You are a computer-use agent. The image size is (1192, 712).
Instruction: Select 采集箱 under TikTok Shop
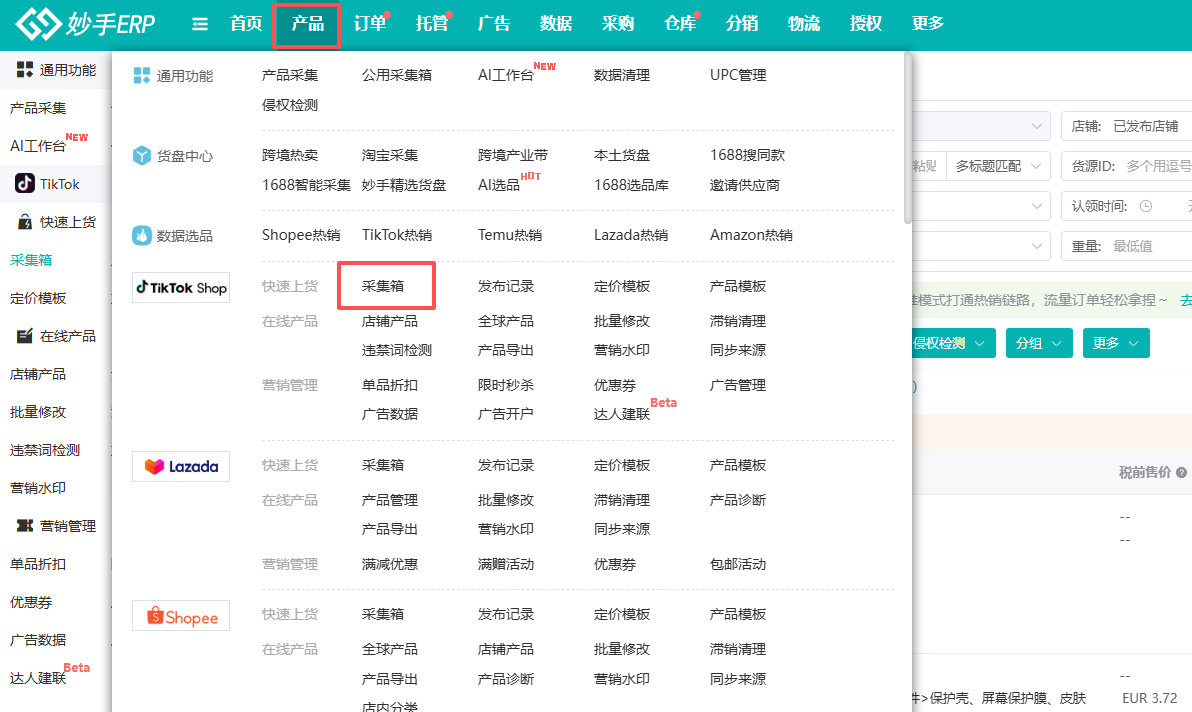coord(383,286)
